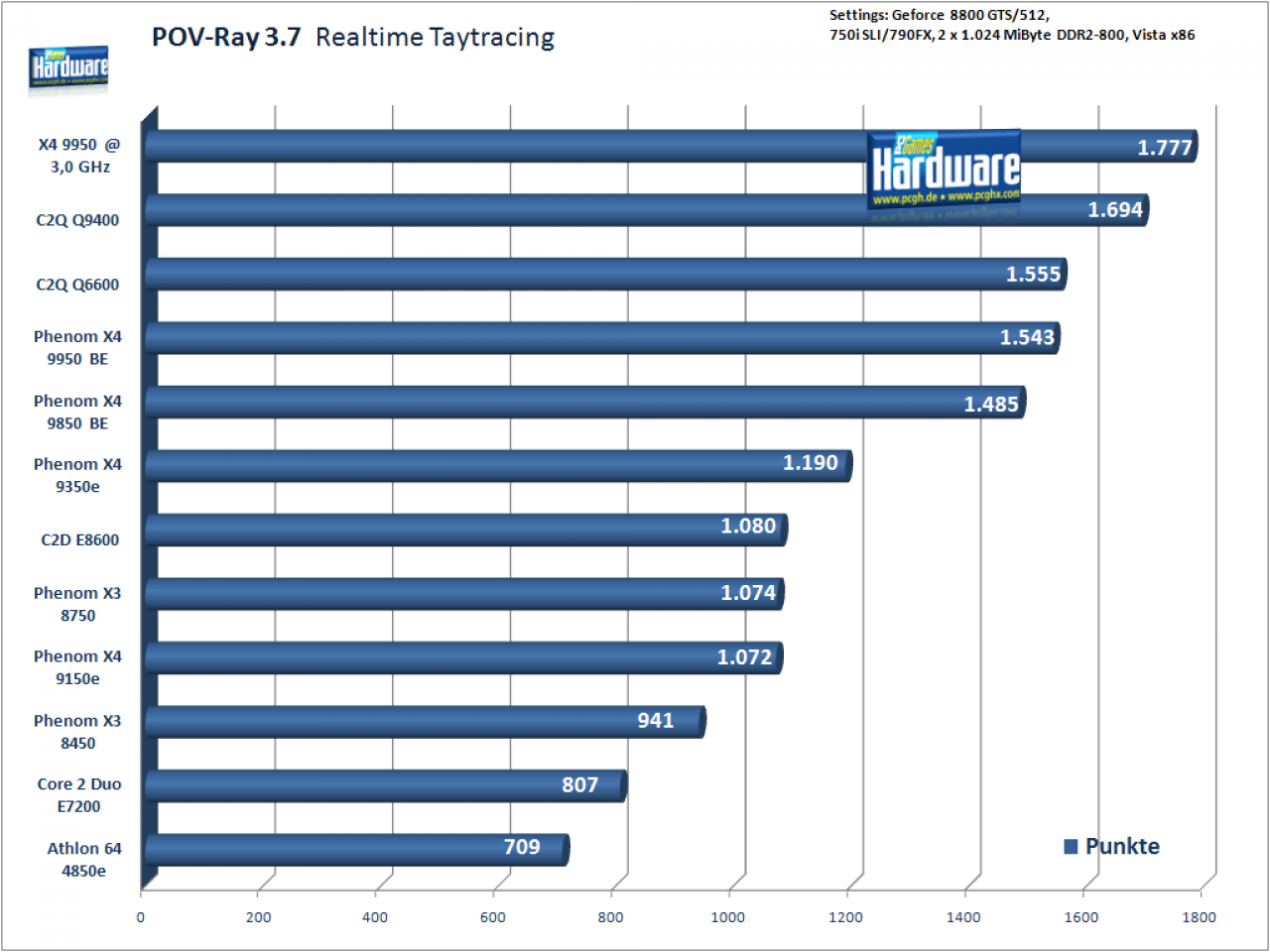Viewport: 1270px width, 952px height.
Task: Click the 'Phenom X4 9150e' label
Action: click(77, 667)
